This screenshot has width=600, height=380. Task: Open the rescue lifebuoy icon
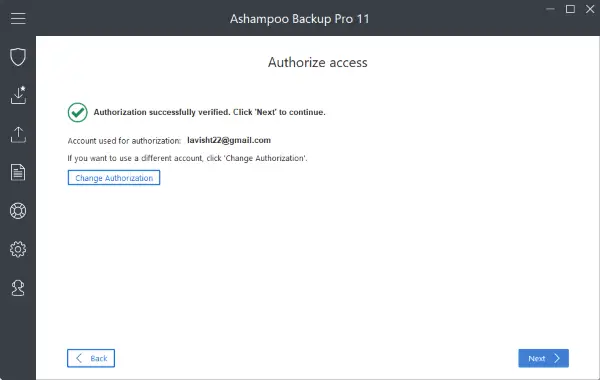(18, 211)
